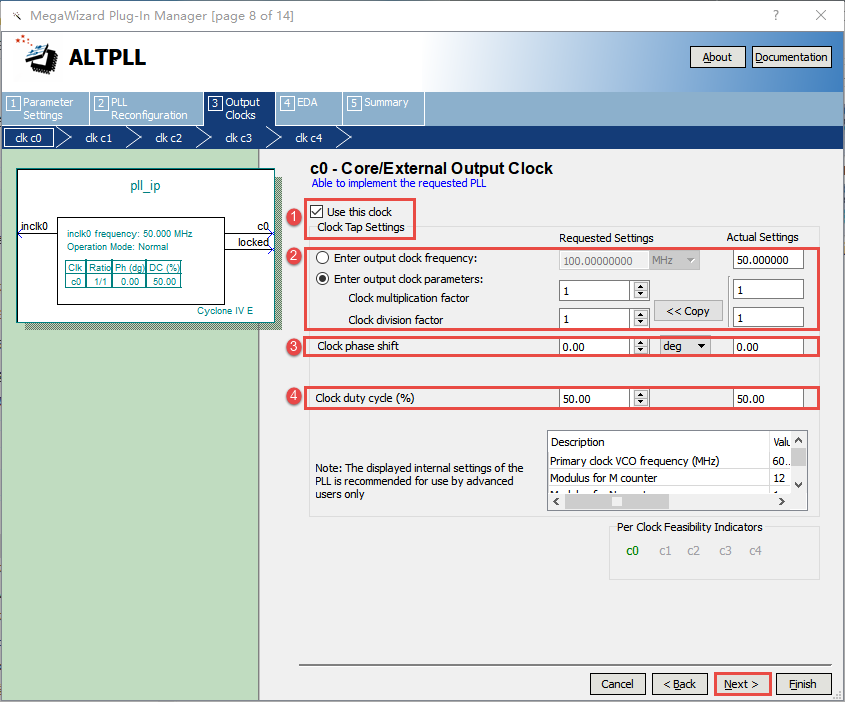Screen dimensions: 845x702
Task: Decrease clock division factor with down arrow
Action: 640,322
